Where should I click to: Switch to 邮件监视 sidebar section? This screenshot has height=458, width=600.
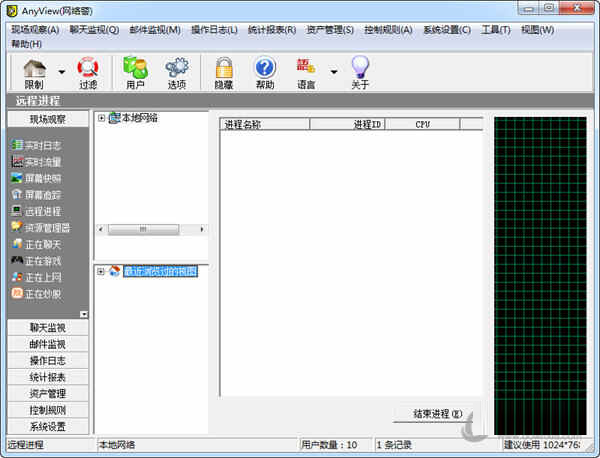[48, 344]
